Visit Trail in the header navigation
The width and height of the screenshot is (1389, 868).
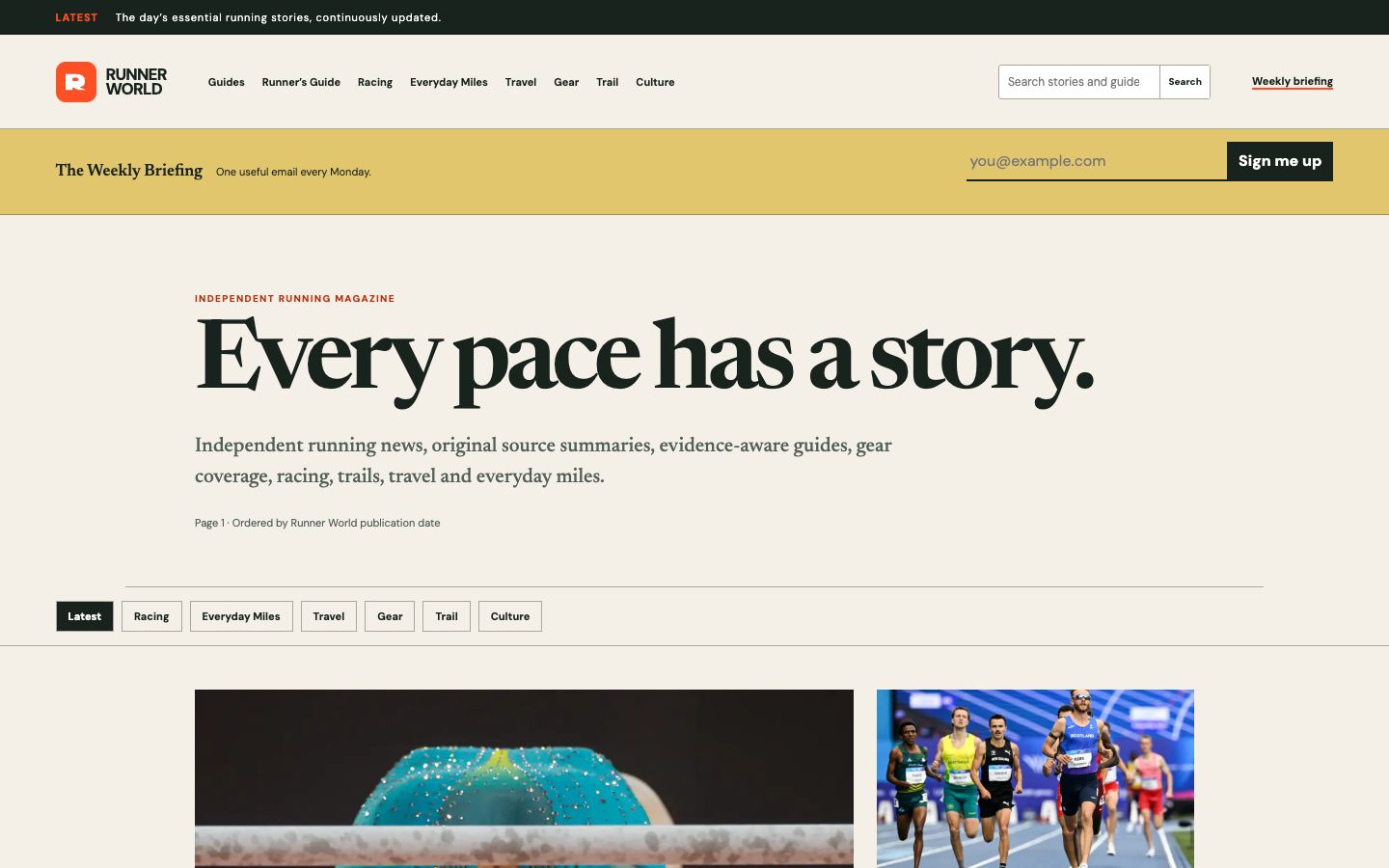point(607,82)
